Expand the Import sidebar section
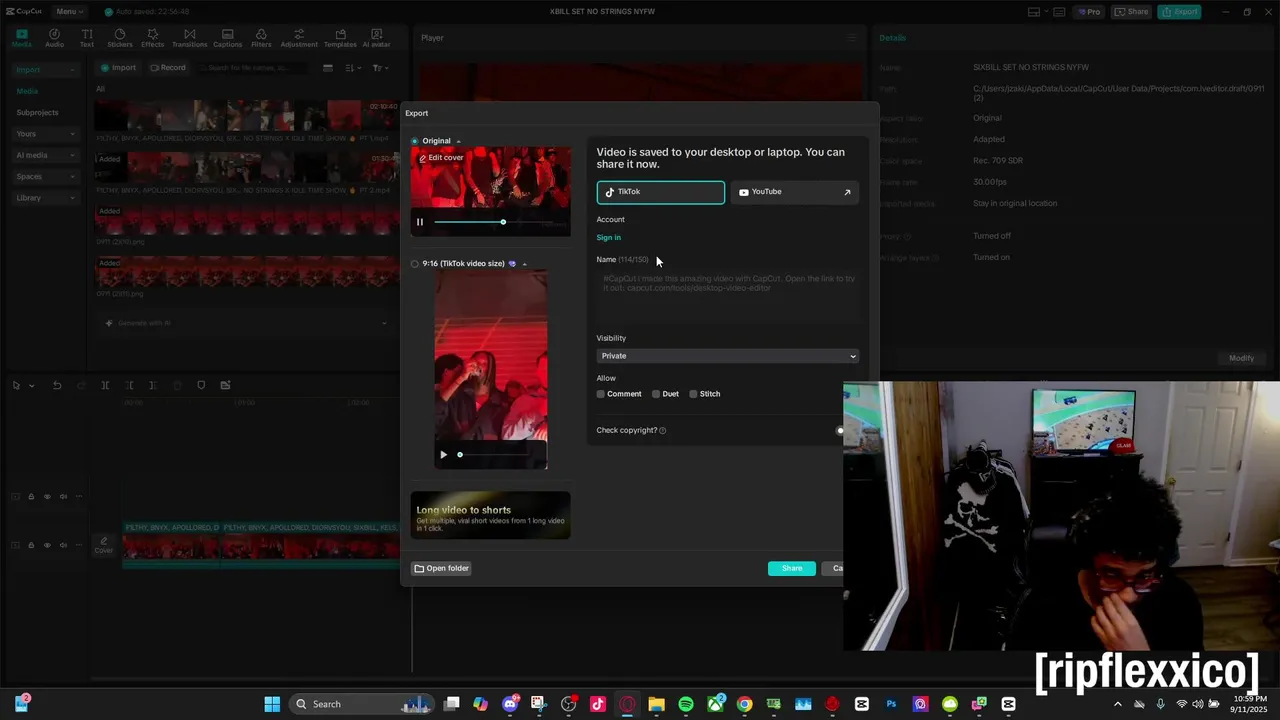The width and height of the screenshot is (1280, 720). pos(45,70)
